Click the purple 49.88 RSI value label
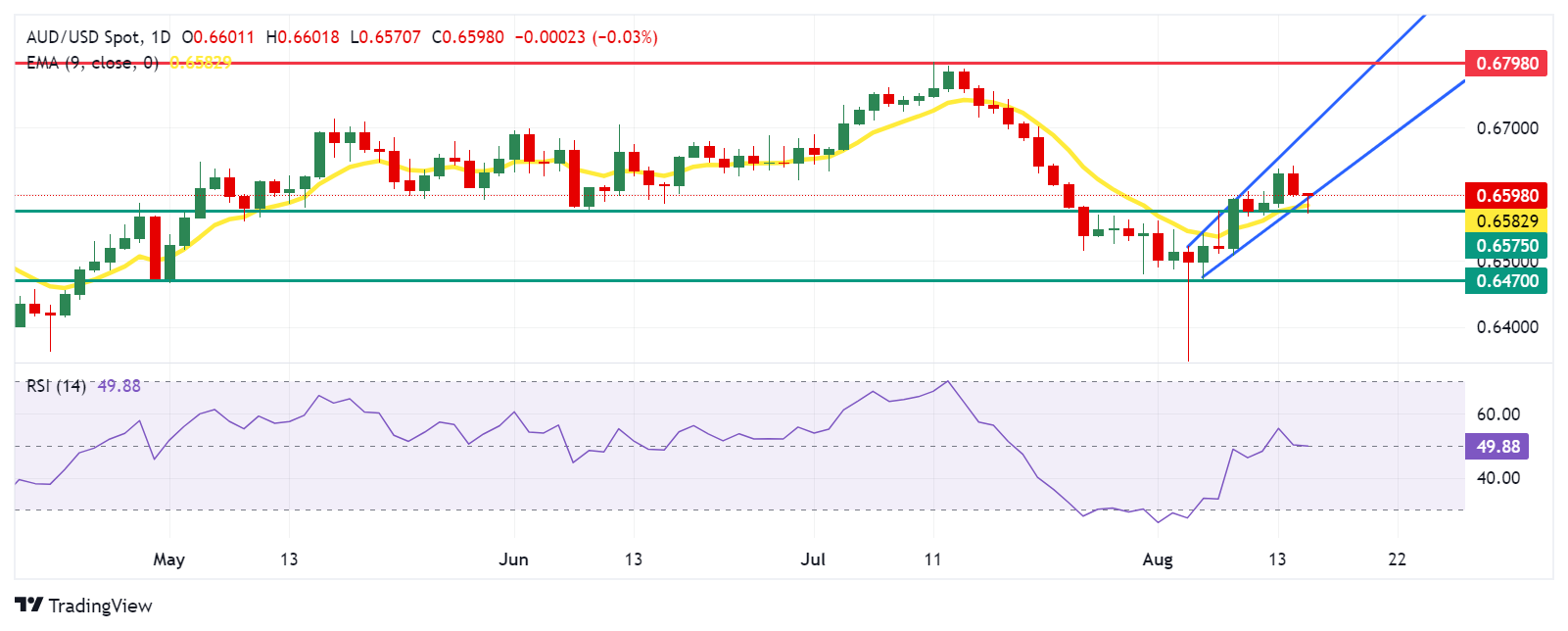 [1497, 447]
